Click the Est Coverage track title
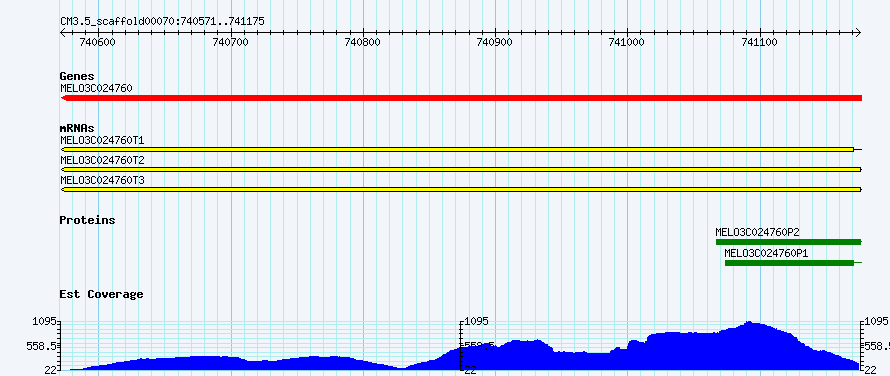 101,294
